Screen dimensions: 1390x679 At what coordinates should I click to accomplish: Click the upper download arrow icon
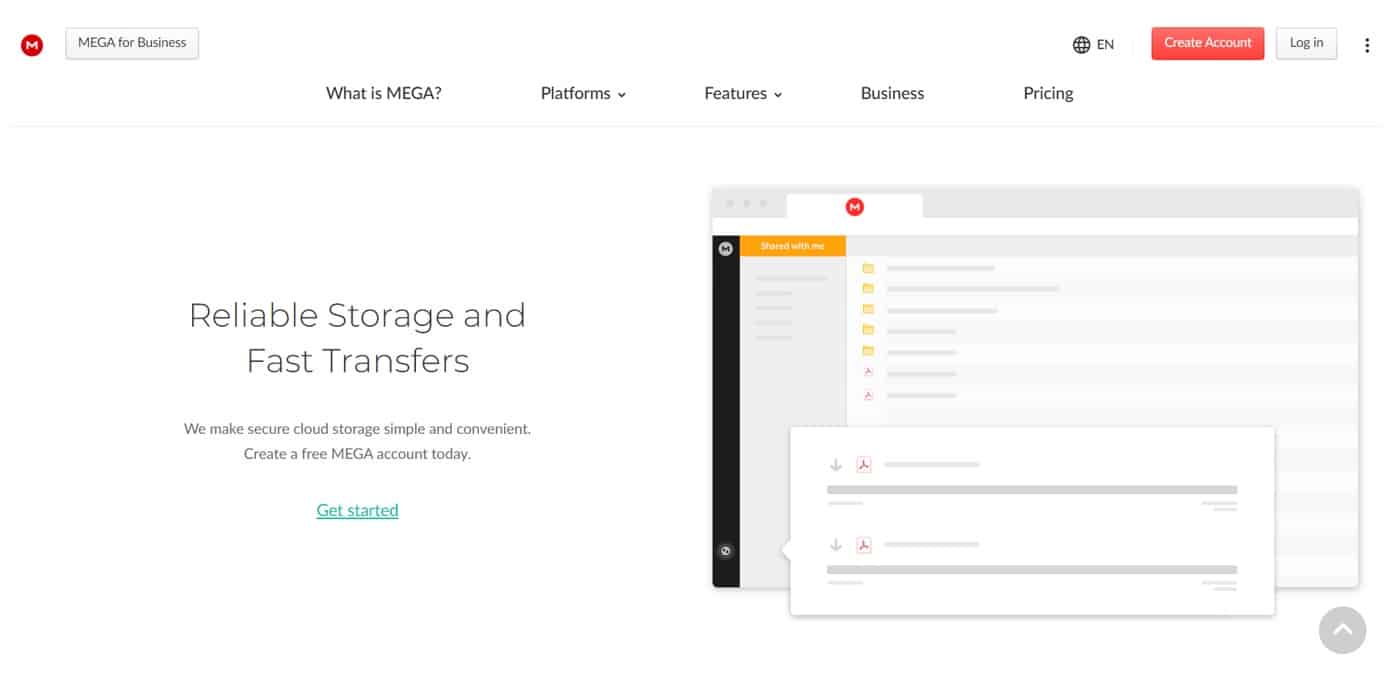click(836, 465)
